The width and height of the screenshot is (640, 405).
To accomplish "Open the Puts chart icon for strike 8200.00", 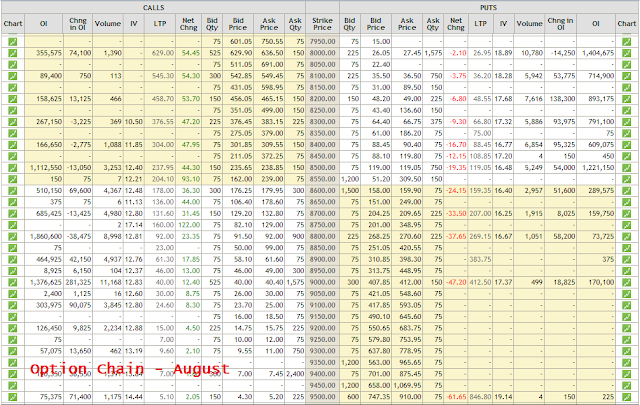I will click(x=626, y=99).
